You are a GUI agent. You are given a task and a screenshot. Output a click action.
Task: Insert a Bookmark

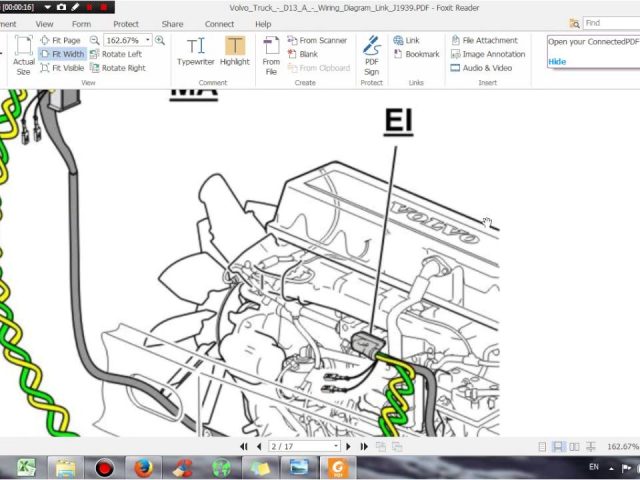point(416,54)
